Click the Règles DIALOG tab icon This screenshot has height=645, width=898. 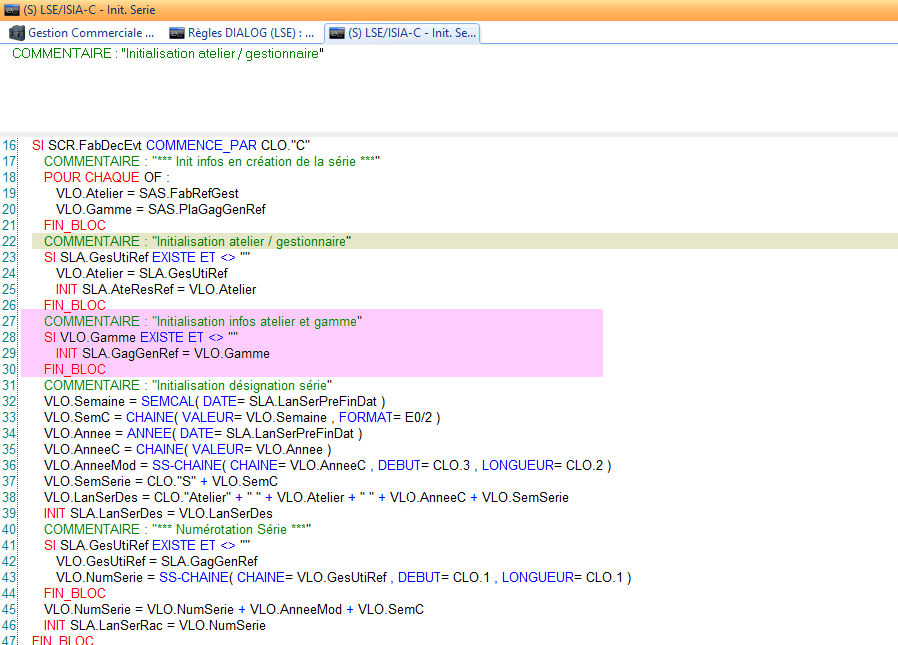tap(175, 33)
